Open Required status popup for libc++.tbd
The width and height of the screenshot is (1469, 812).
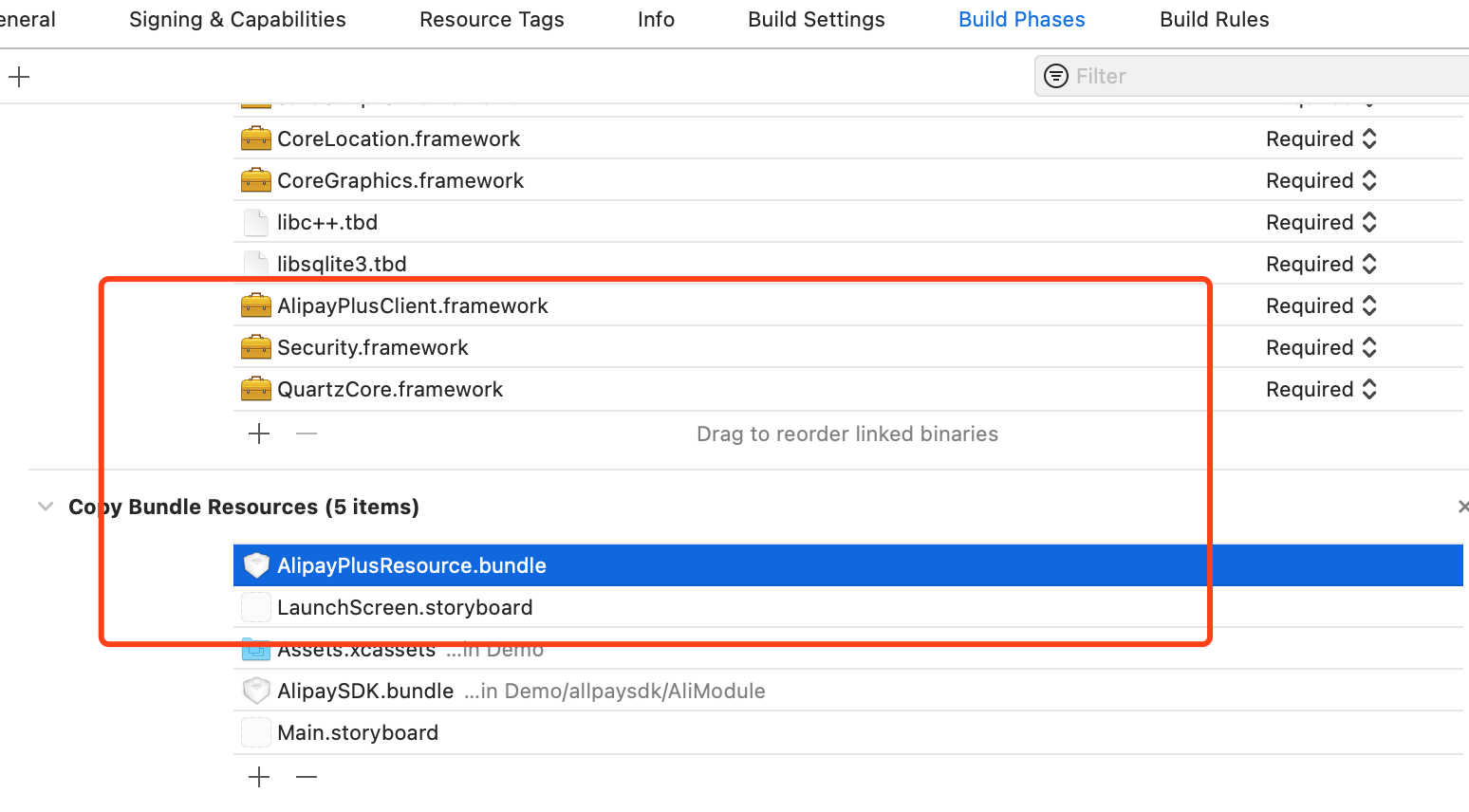[x=1320, y=223]
